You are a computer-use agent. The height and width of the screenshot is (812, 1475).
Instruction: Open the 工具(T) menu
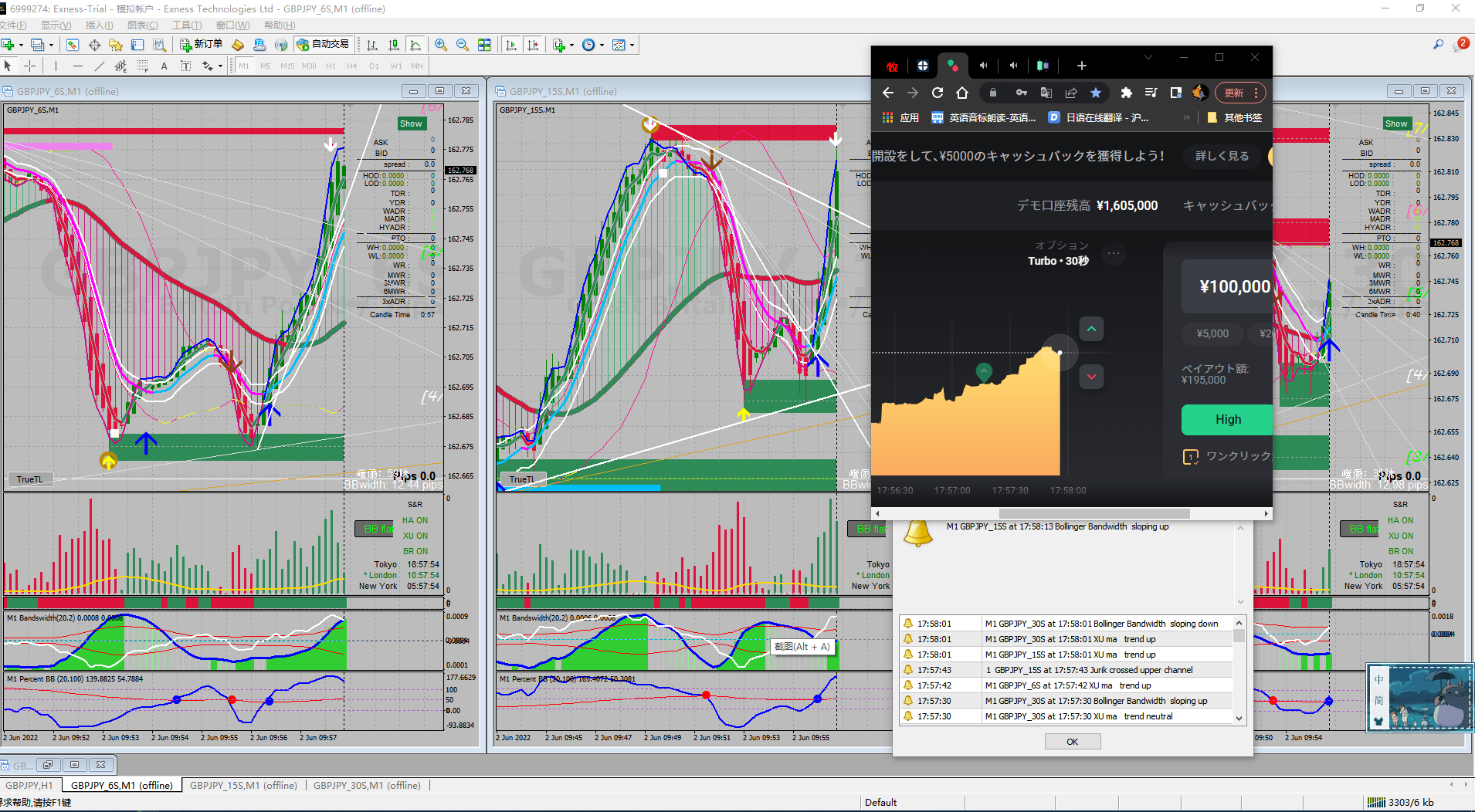click(186, 25)
